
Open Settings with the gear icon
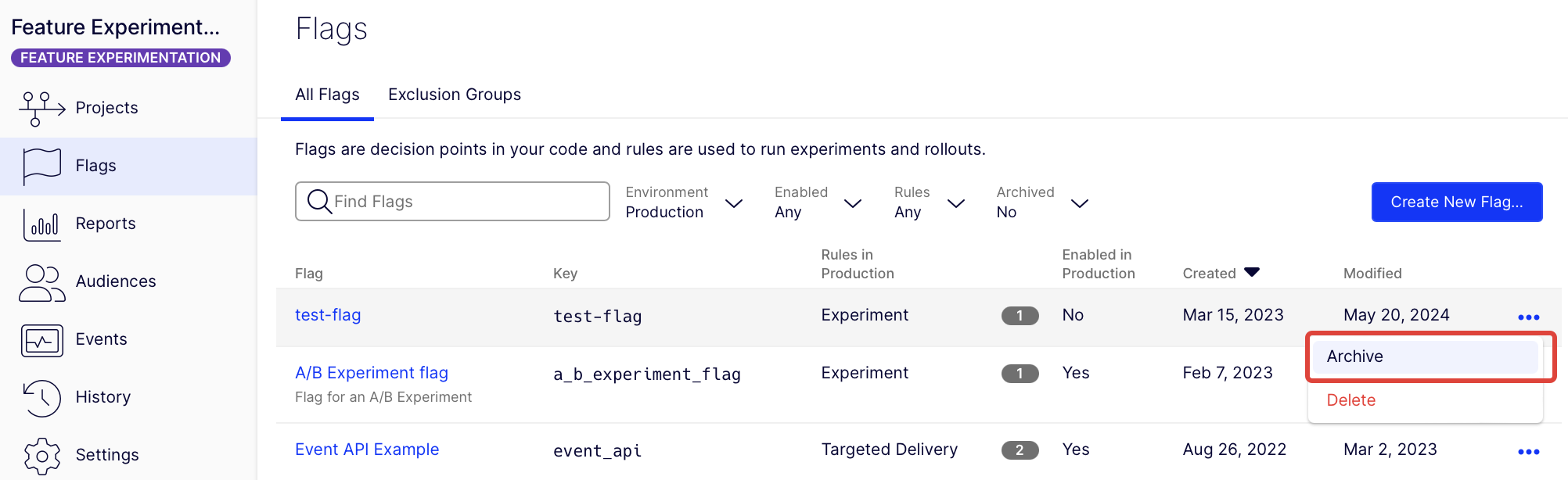click(x=41, y=456)
